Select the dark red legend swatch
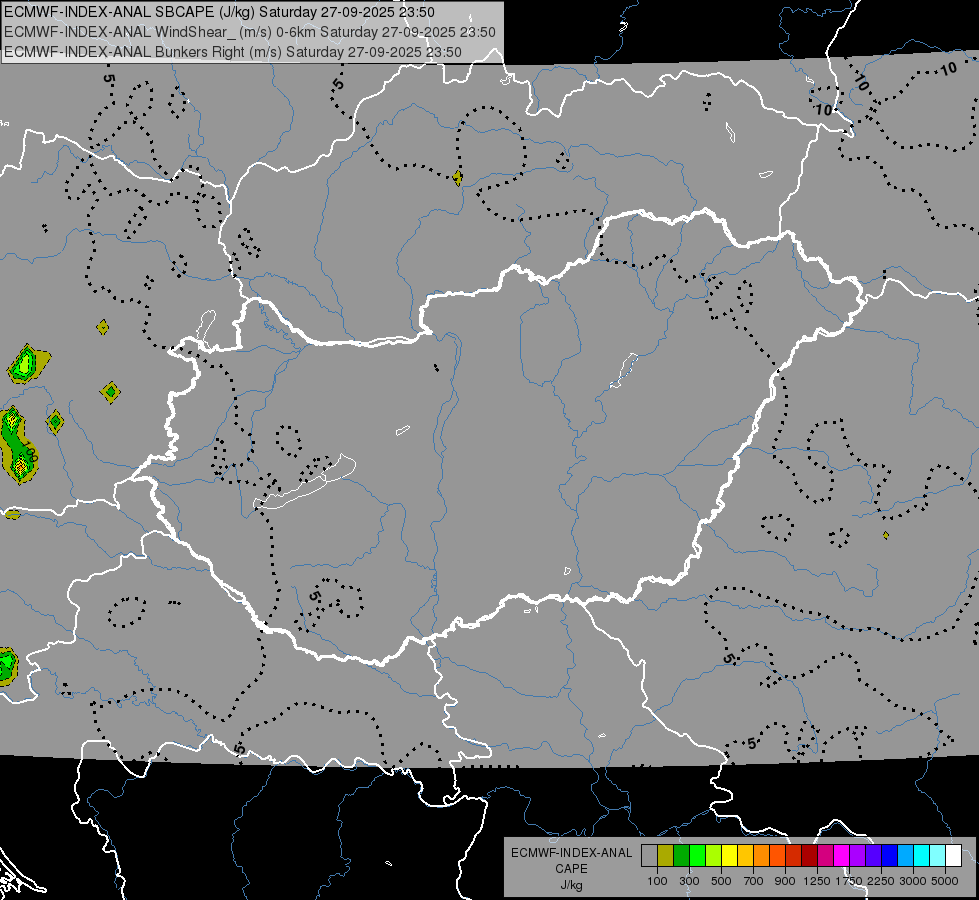 809,855
